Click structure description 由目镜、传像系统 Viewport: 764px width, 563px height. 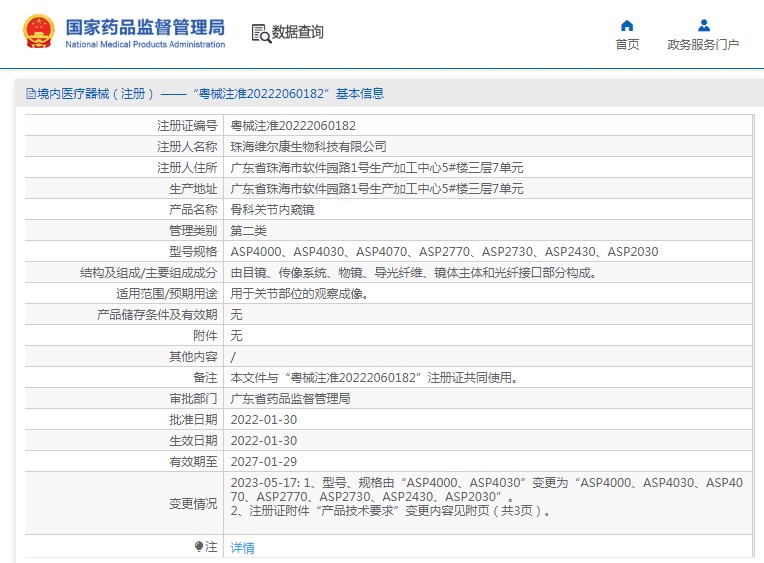[x=414, y=272]
